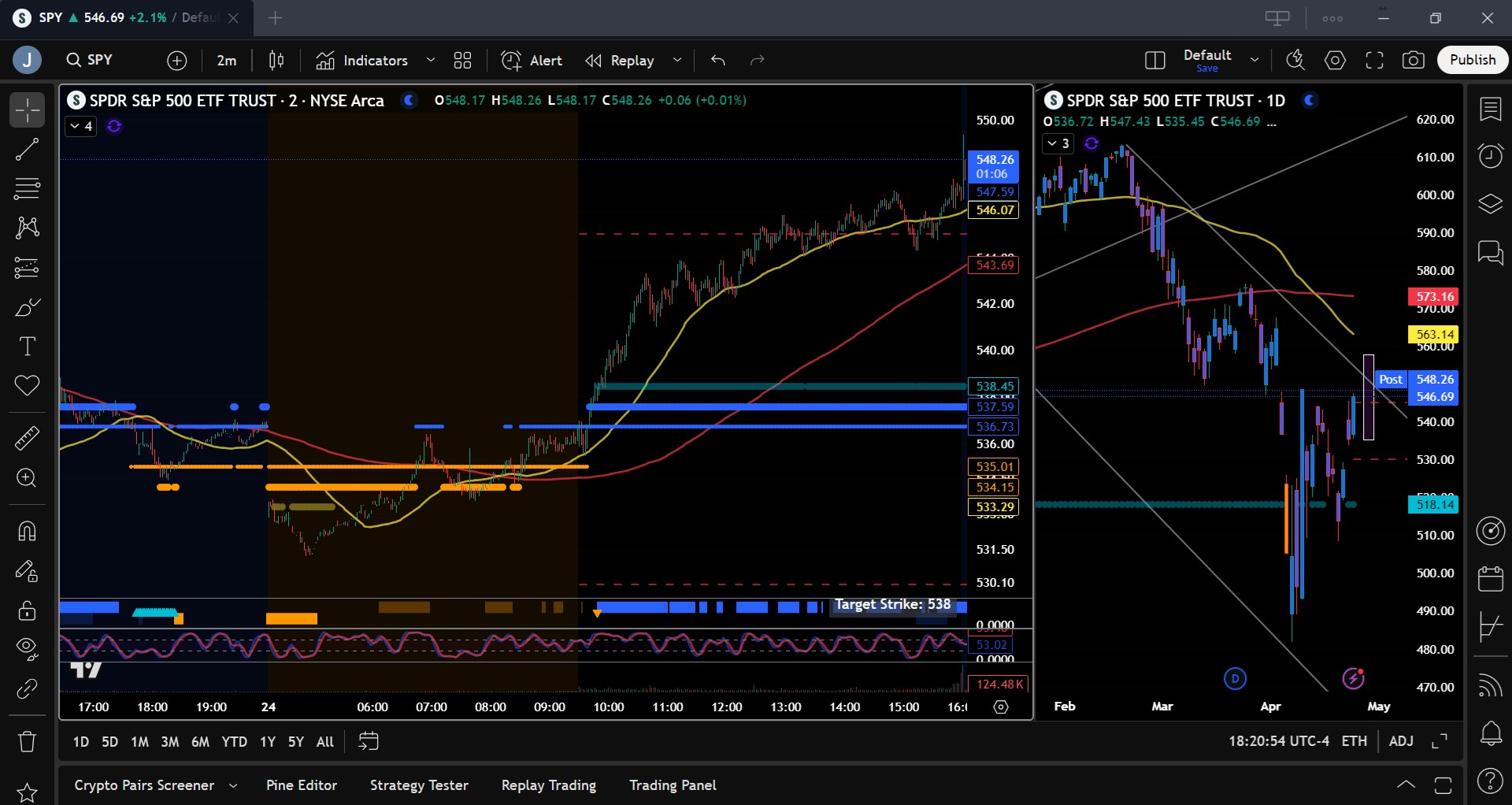
Task: Open the Indicators dialog
Action: pyautogui.click(x=362, y=60)
